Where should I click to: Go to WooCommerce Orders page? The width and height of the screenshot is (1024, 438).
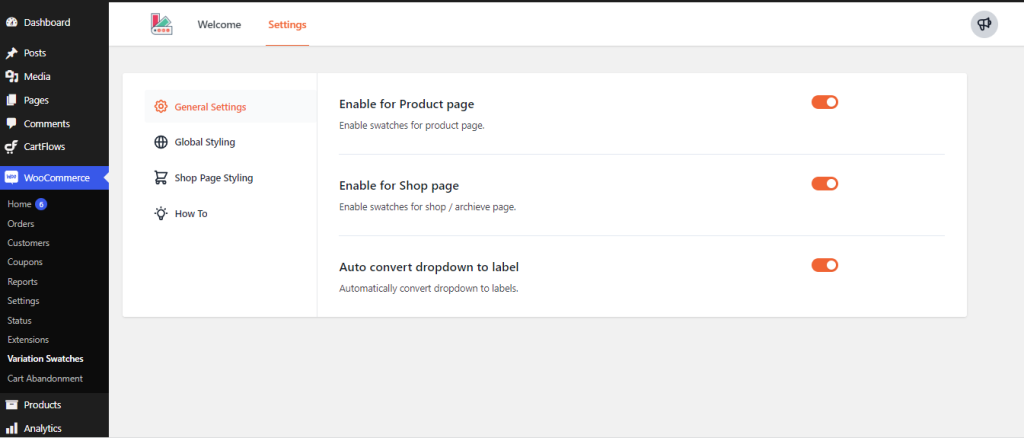coord(21,223)
